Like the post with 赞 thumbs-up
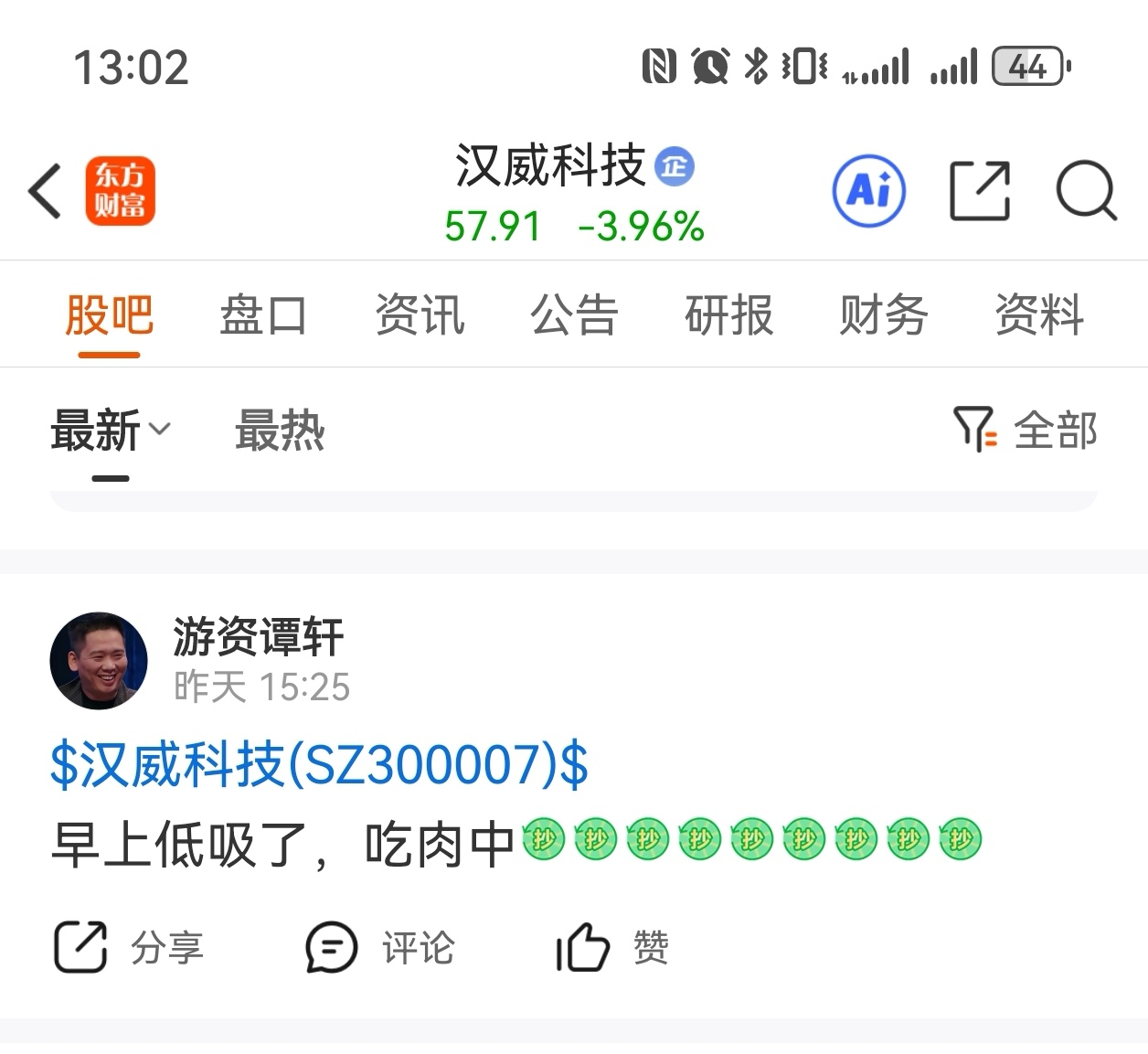Viewport: 1148px width, 1054px height. click(x=582, y=947)
